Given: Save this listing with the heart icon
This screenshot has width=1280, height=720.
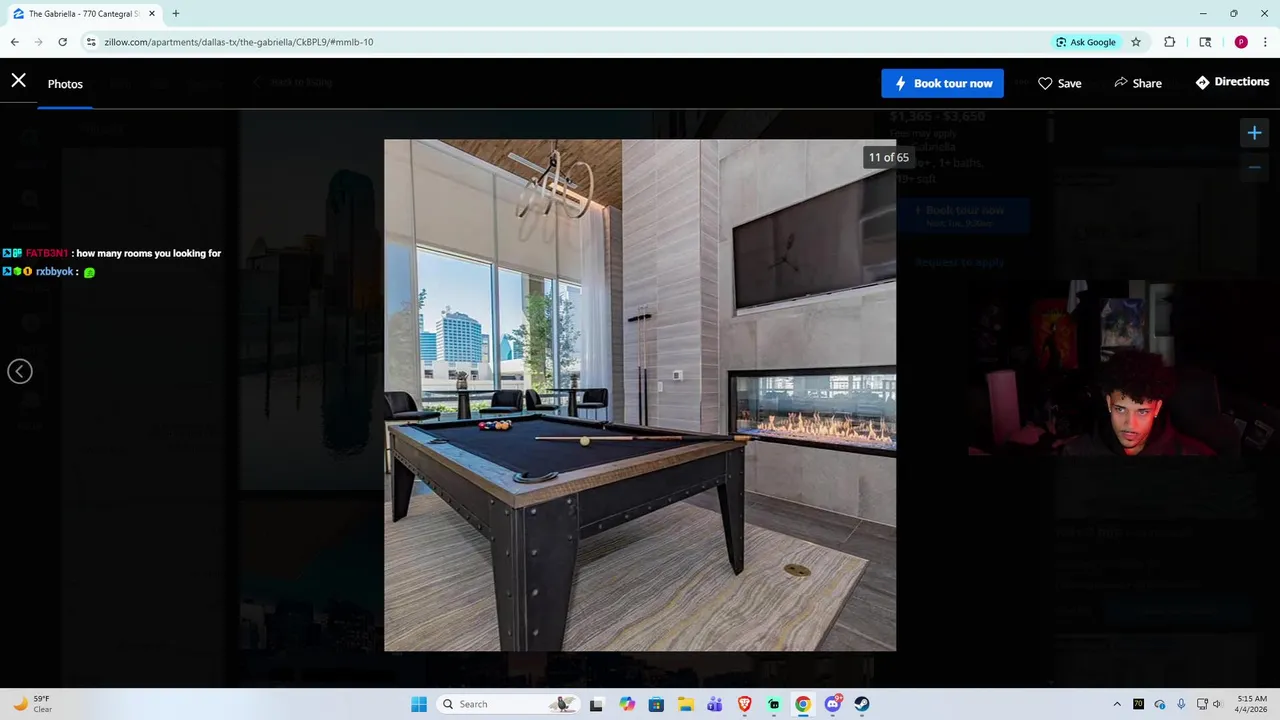Looking at the screenshot, I should point(1059,83).
